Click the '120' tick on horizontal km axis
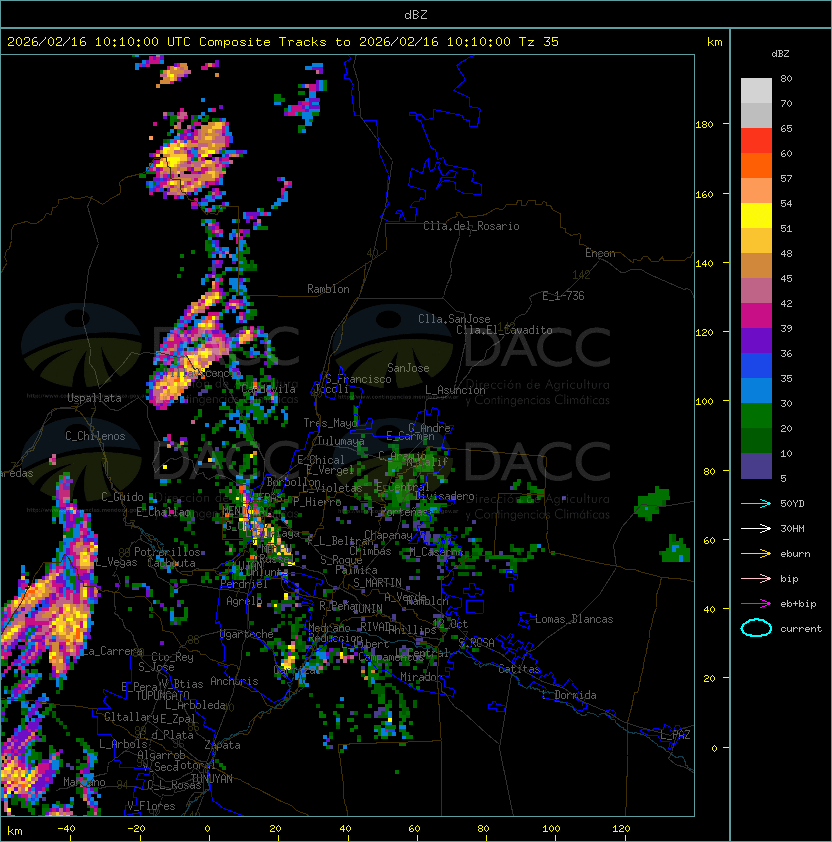 tap(621, 829)
